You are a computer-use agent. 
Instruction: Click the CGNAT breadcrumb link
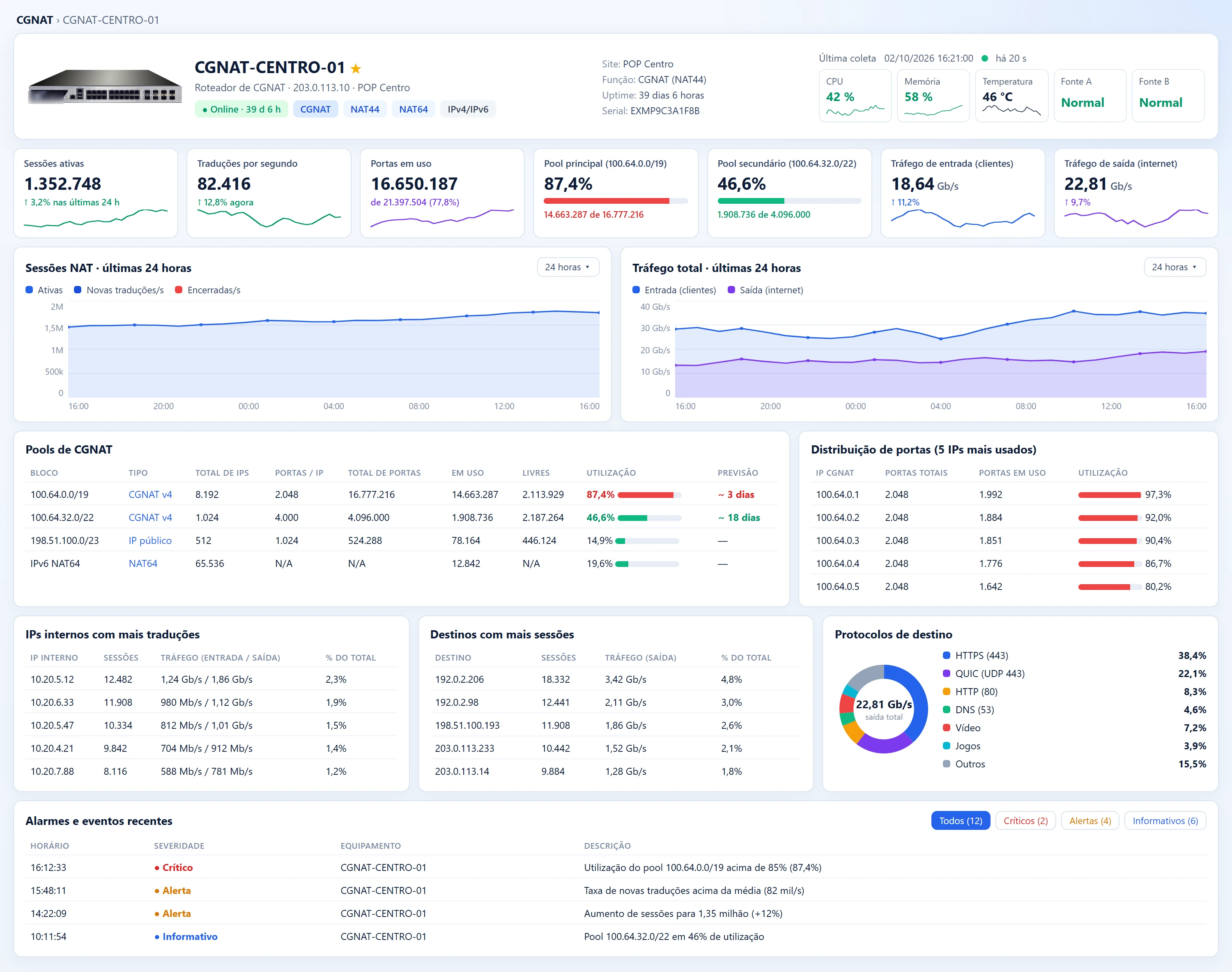34,20
